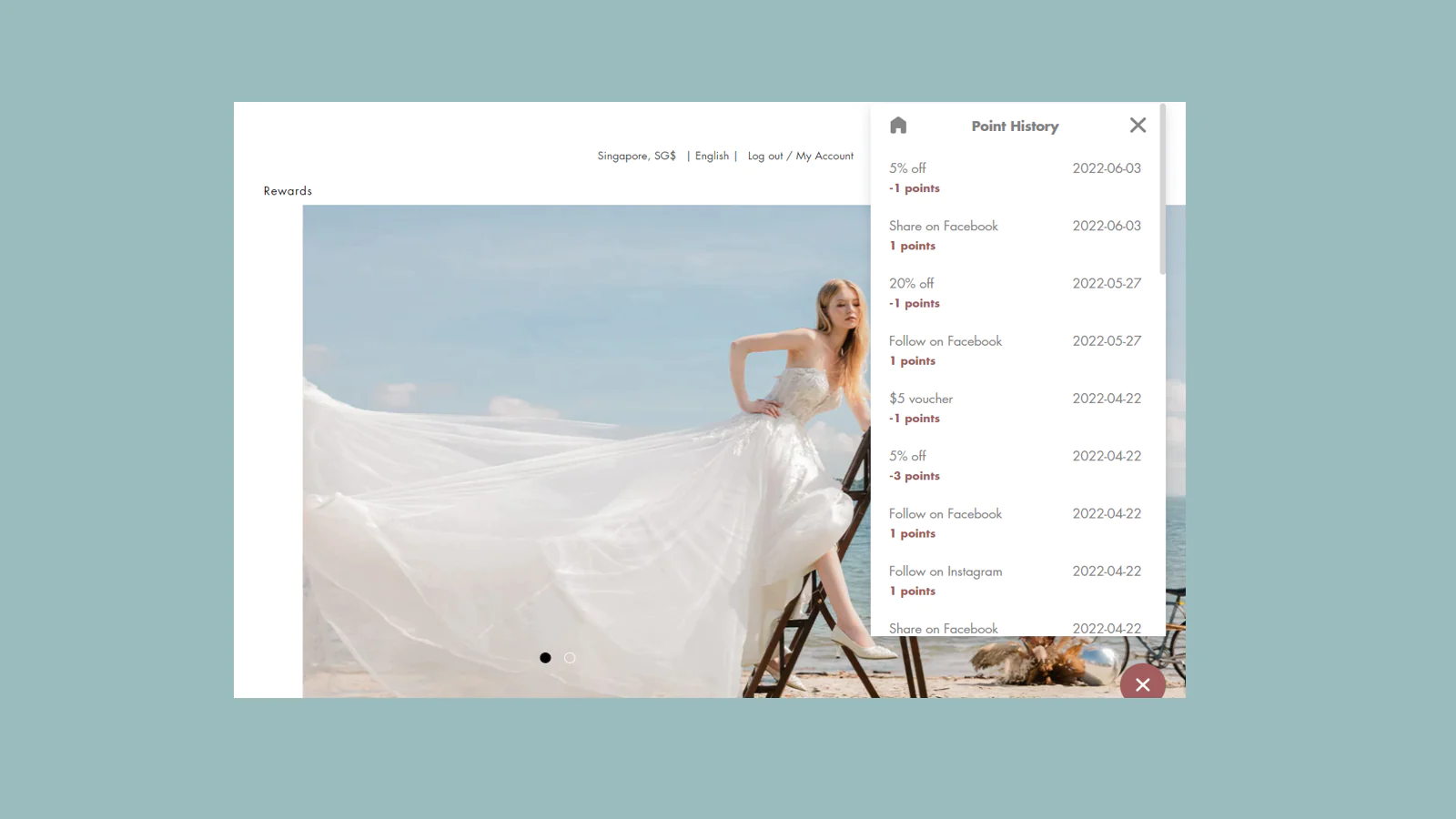This screenshot has width=1456, height=819.
Task: Select Follow on Facebook entry dated 2022-05-27
Action: (1015, 350)
